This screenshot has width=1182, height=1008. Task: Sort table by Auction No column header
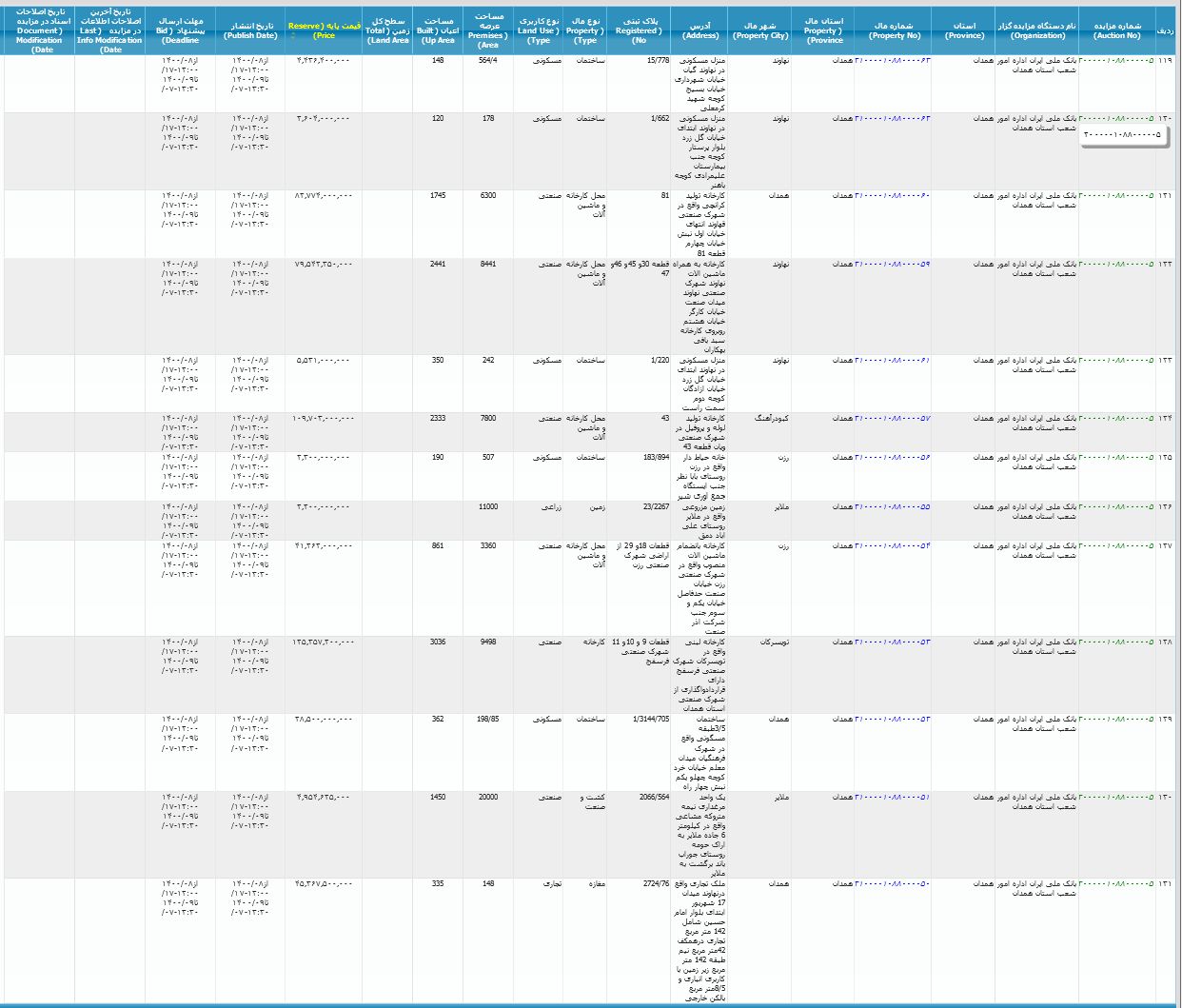1116,30
